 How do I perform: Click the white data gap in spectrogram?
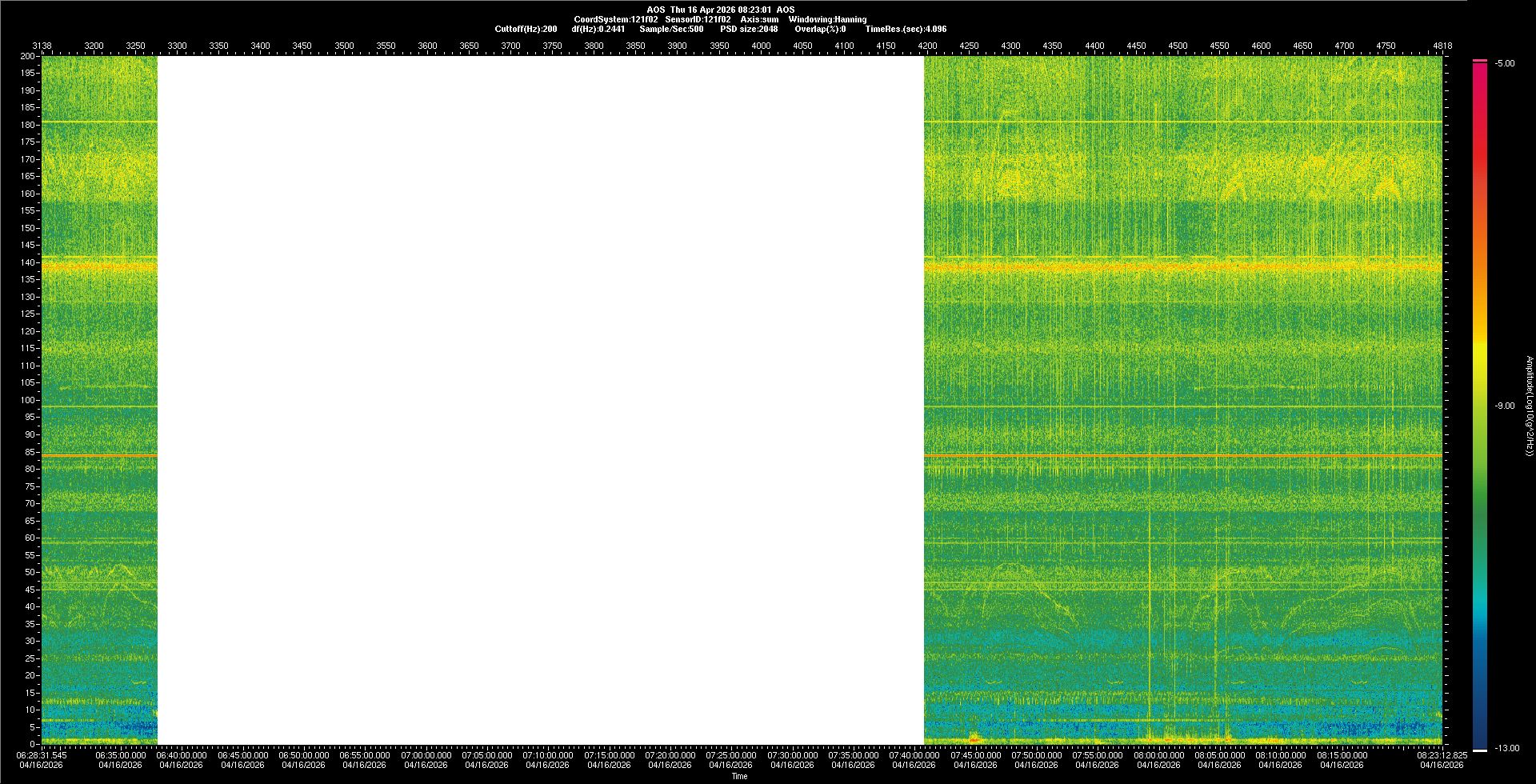[x=540, y=400]
